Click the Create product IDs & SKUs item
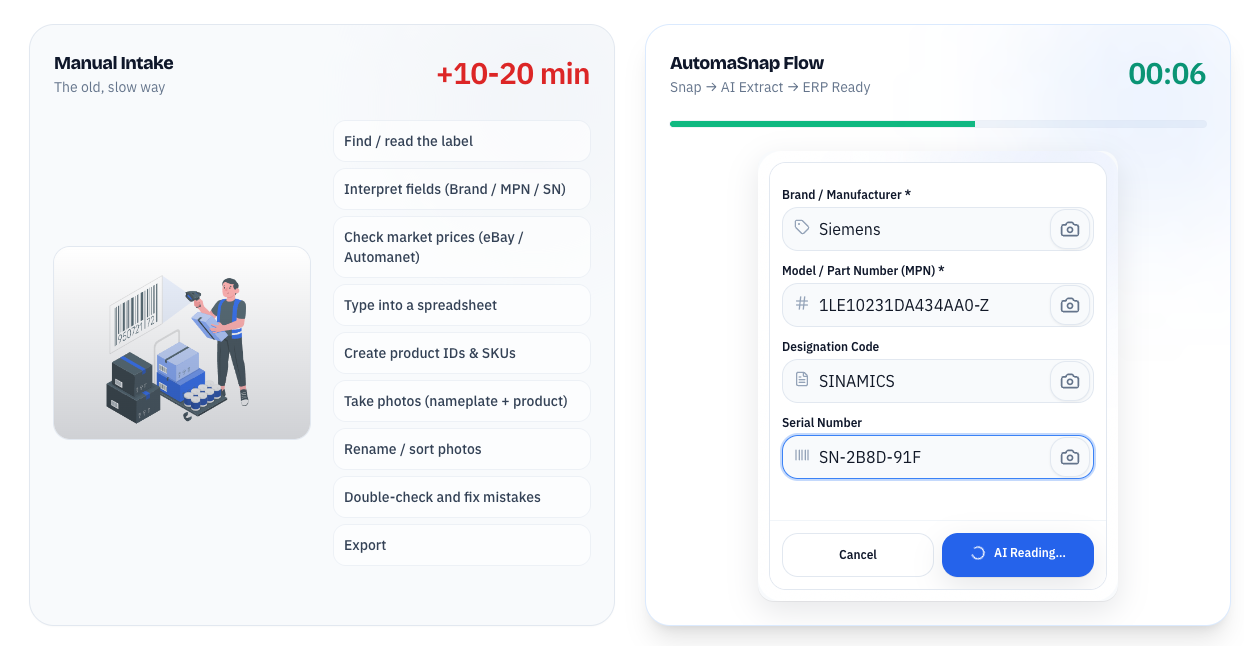Viewport: 1244px width, 646px height. pyautogui.click(x=461, y=352)
